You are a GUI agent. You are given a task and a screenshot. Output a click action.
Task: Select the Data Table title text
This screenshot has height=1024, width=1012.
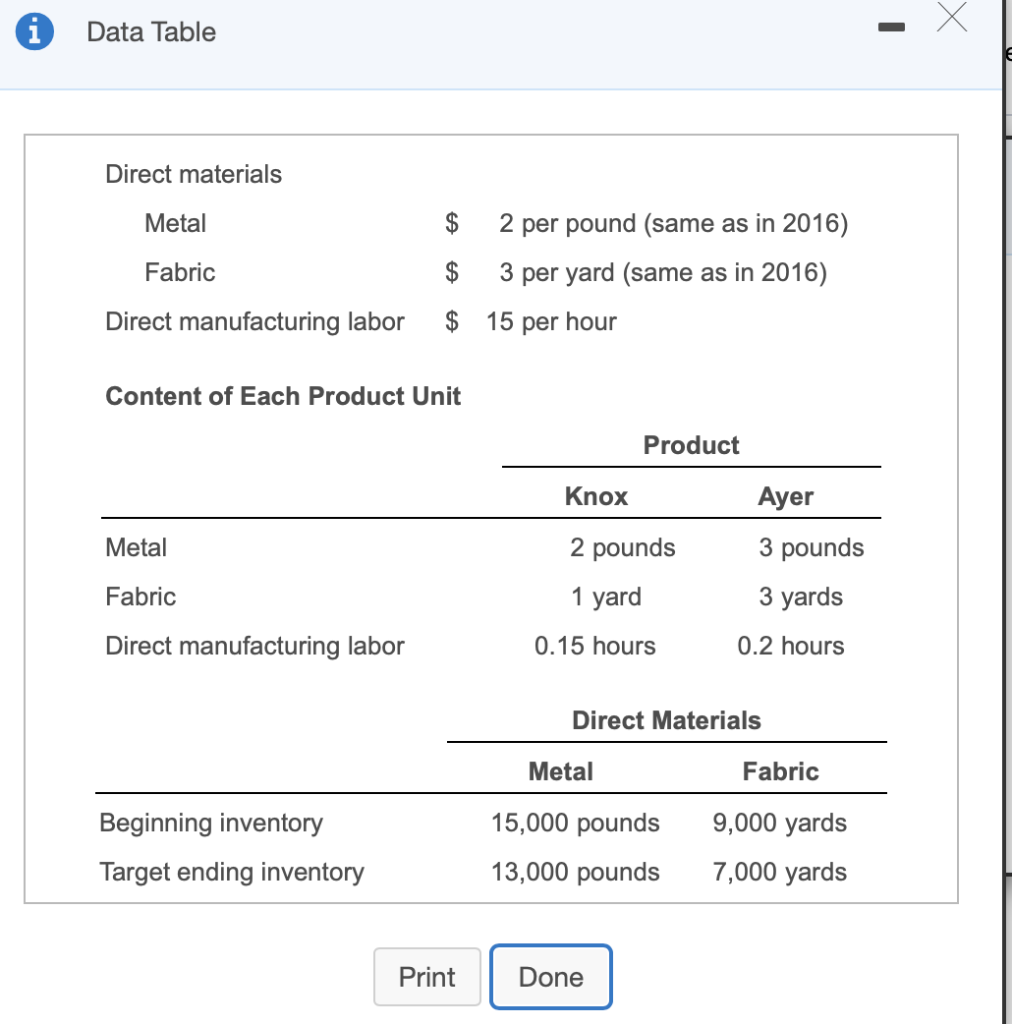(x=151, y=32)
